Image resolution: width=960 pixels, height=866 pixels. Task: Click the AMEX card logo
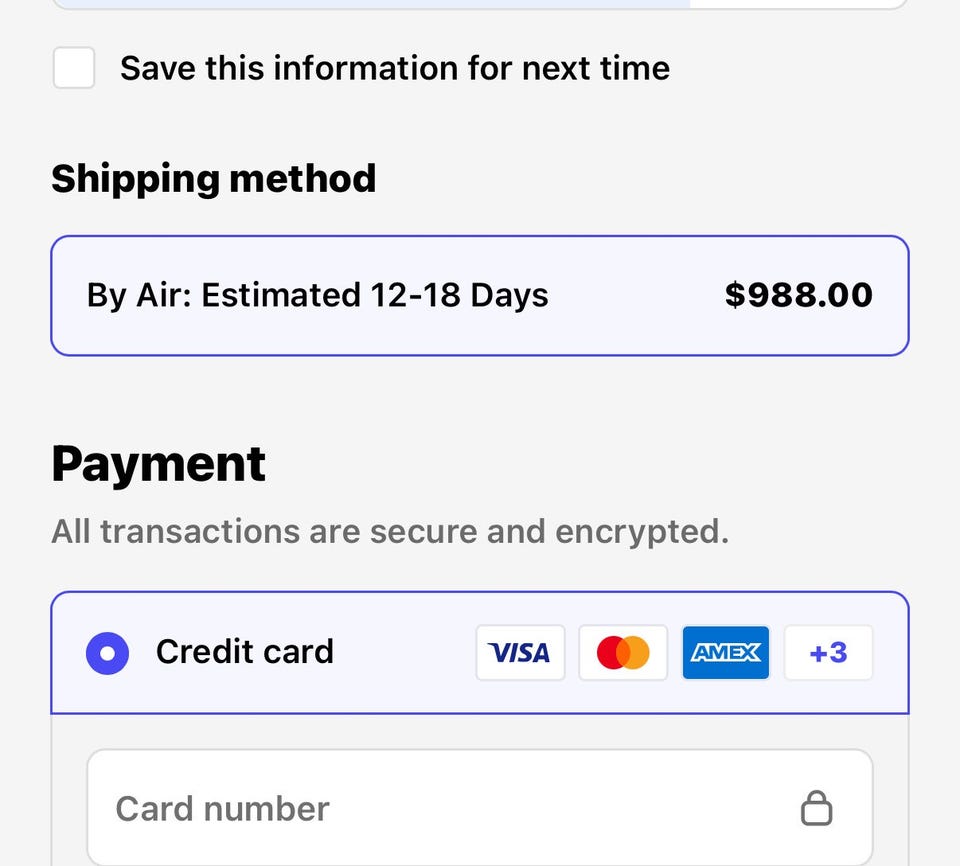[726, 653]
